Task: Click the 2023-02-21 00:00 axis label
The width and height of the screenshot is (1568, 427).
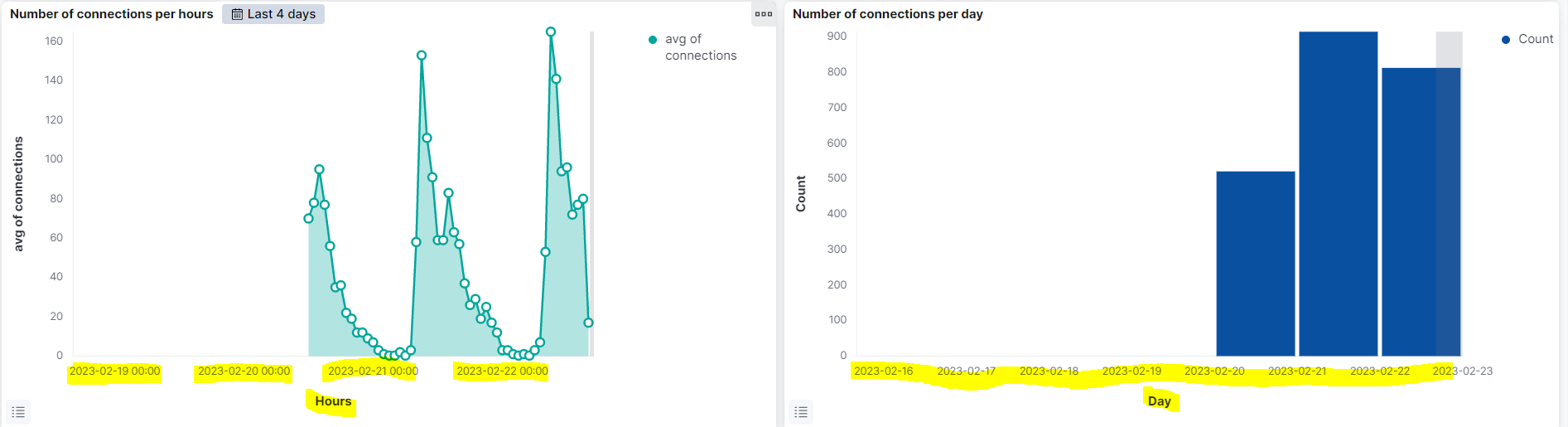Action: [x=373, y=371]
